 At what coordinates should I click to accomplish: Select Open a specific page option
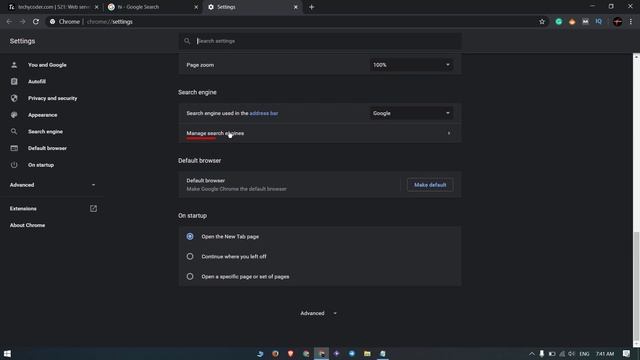190,276
